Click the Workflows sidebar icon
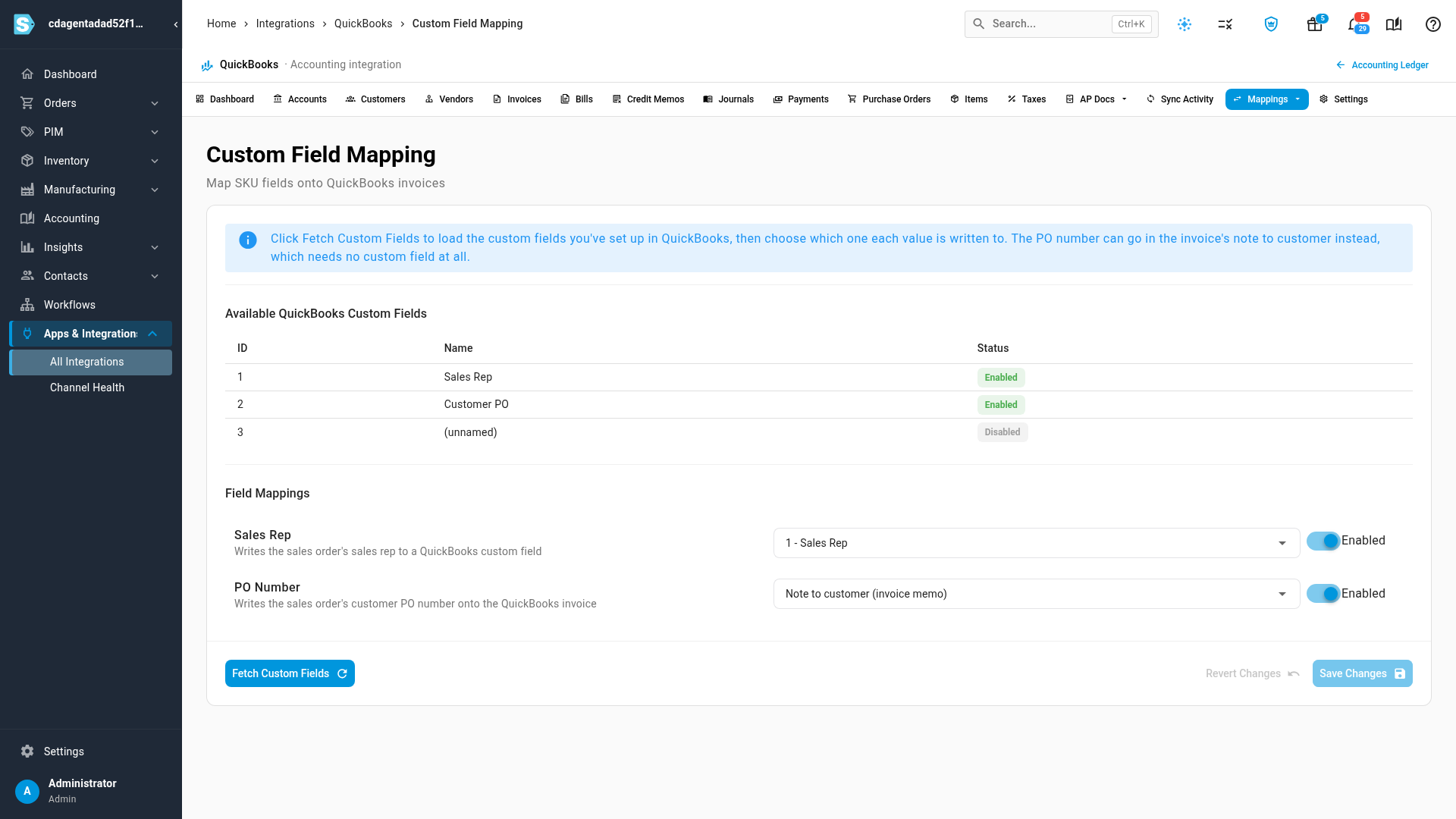Image resolution: width=1456 pixels, height=819 pixels. tap(27, 305)
